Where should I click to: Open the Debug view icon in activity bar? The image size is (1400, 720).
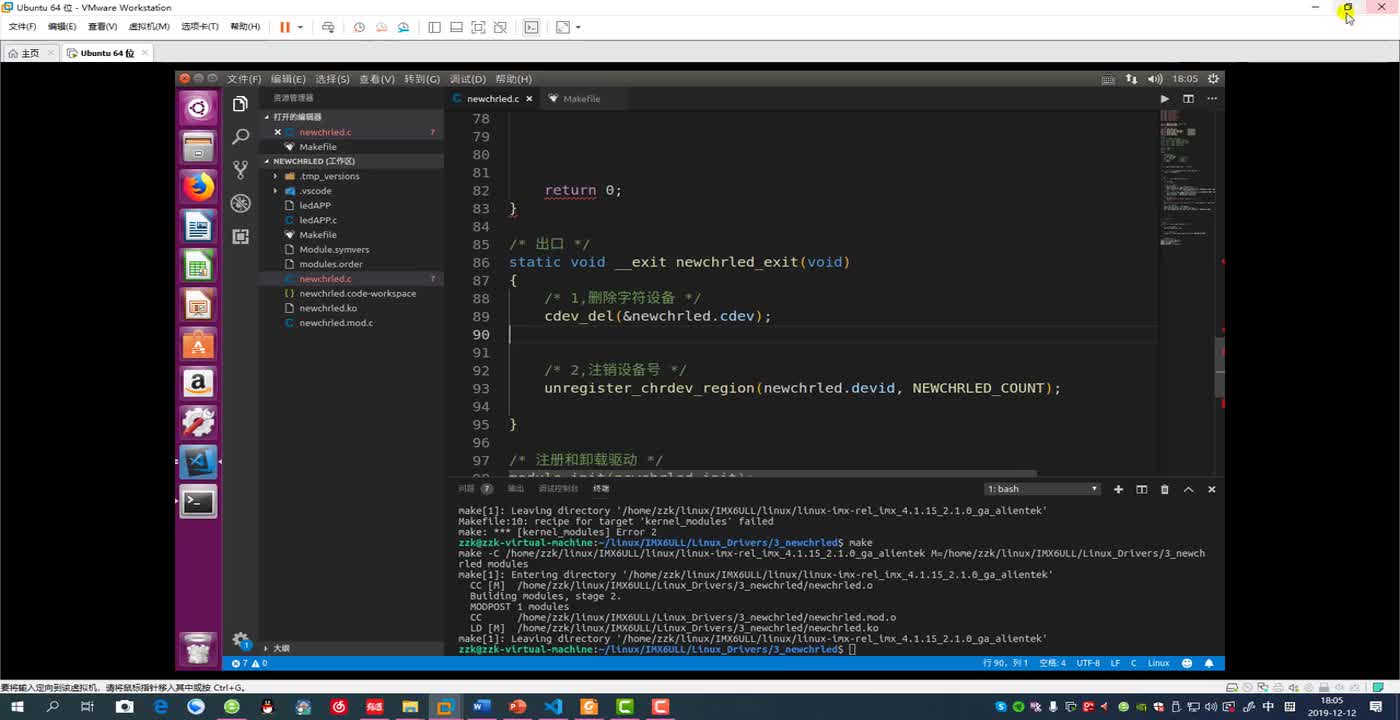click(240, 203)
